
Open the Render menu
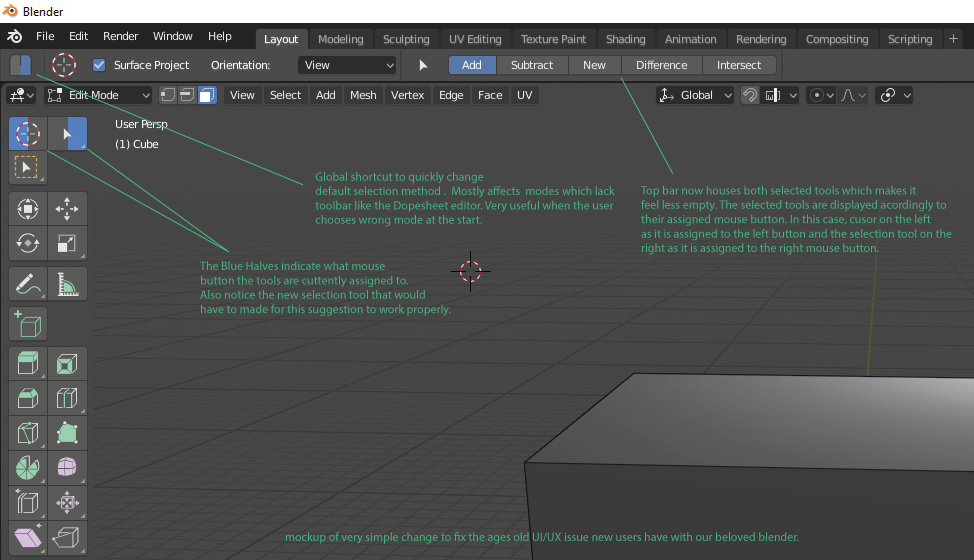[121, 36]
